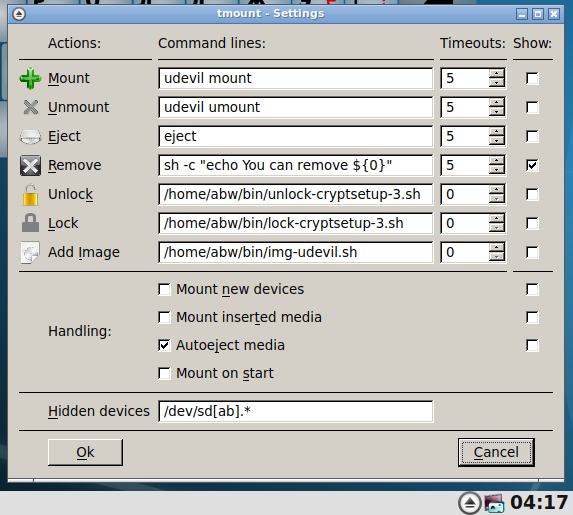Image resolution: width=573 pixels, height=515 pixels.
Task: Confirm settings with the Ok button
Action: point(85,452)
